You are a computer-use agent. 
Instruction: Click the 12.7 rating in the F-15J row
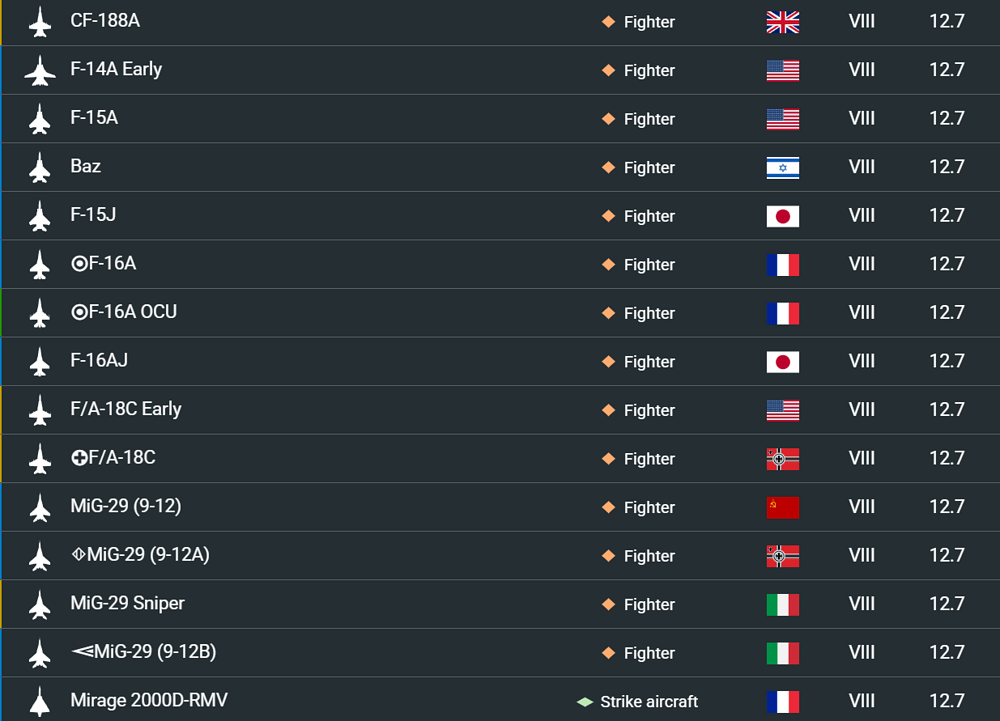[946, 215]
